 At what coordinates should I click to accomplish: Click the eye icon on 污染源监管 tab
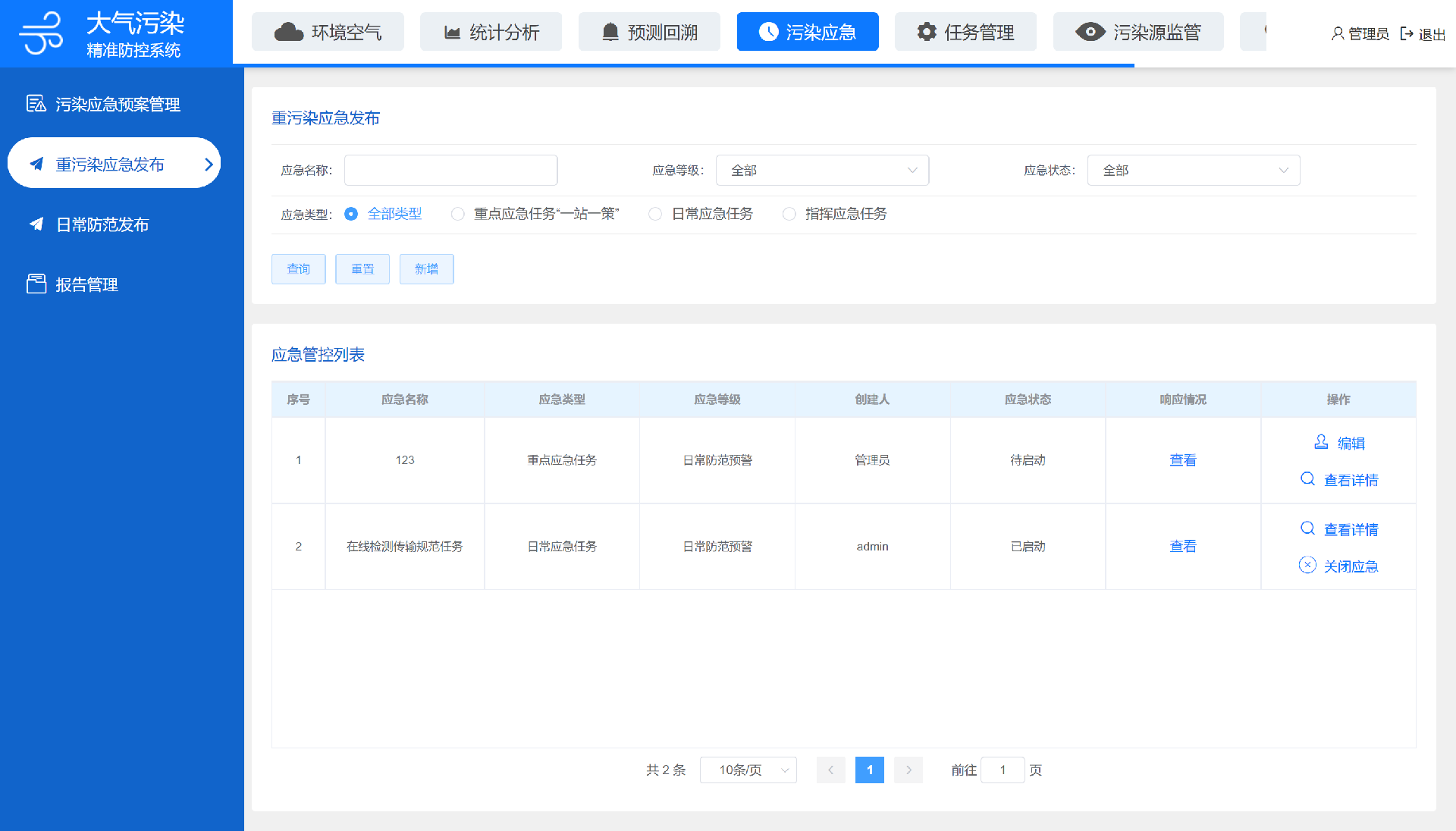(x=1090, y=32)
